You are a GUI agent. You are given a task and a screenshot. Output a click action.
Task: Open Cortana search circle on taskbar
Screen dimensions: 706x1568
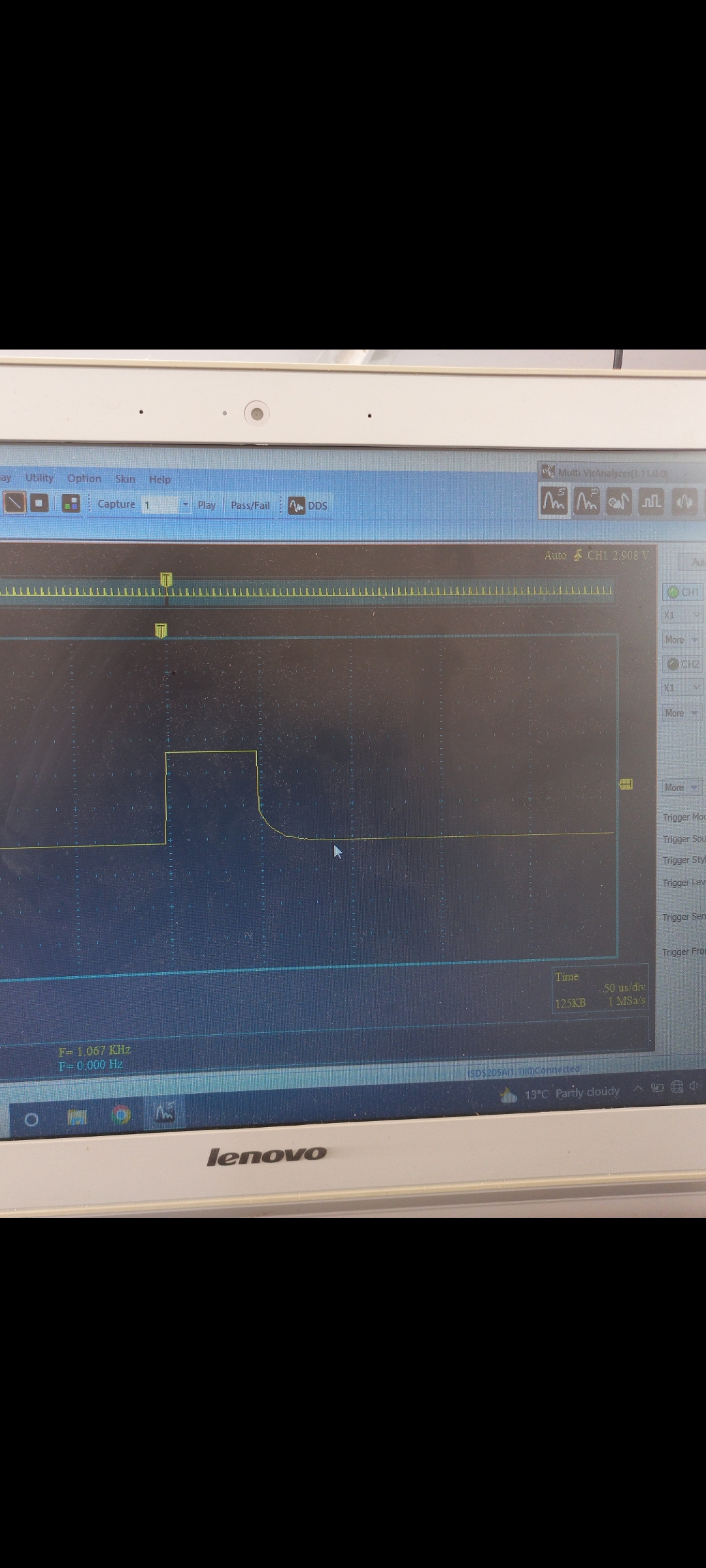click(x=31, y=1120)
